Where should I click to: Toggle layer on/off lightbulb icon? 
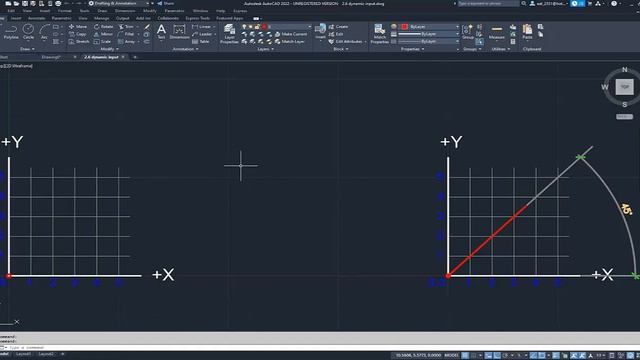pyautogui.click(x=244, y=27)
